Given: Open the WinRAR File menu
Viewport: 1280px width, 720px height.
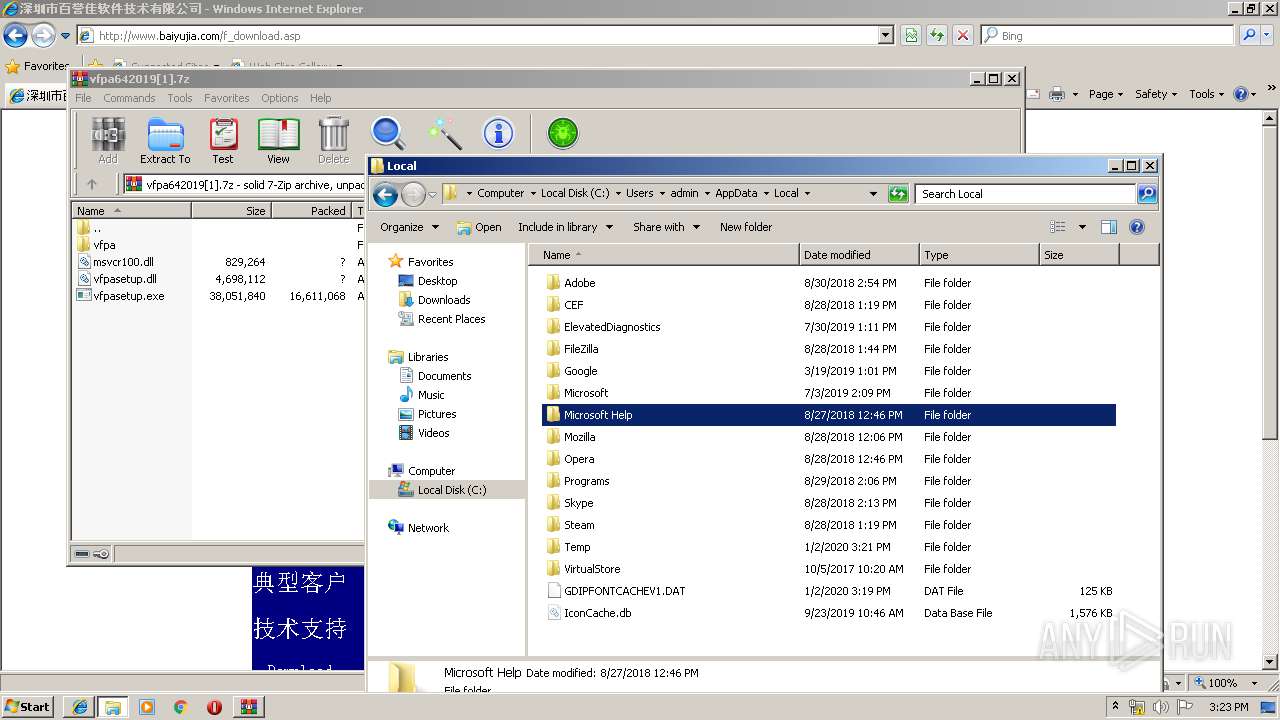Looking at the screenshot, I should pos(83,98).
